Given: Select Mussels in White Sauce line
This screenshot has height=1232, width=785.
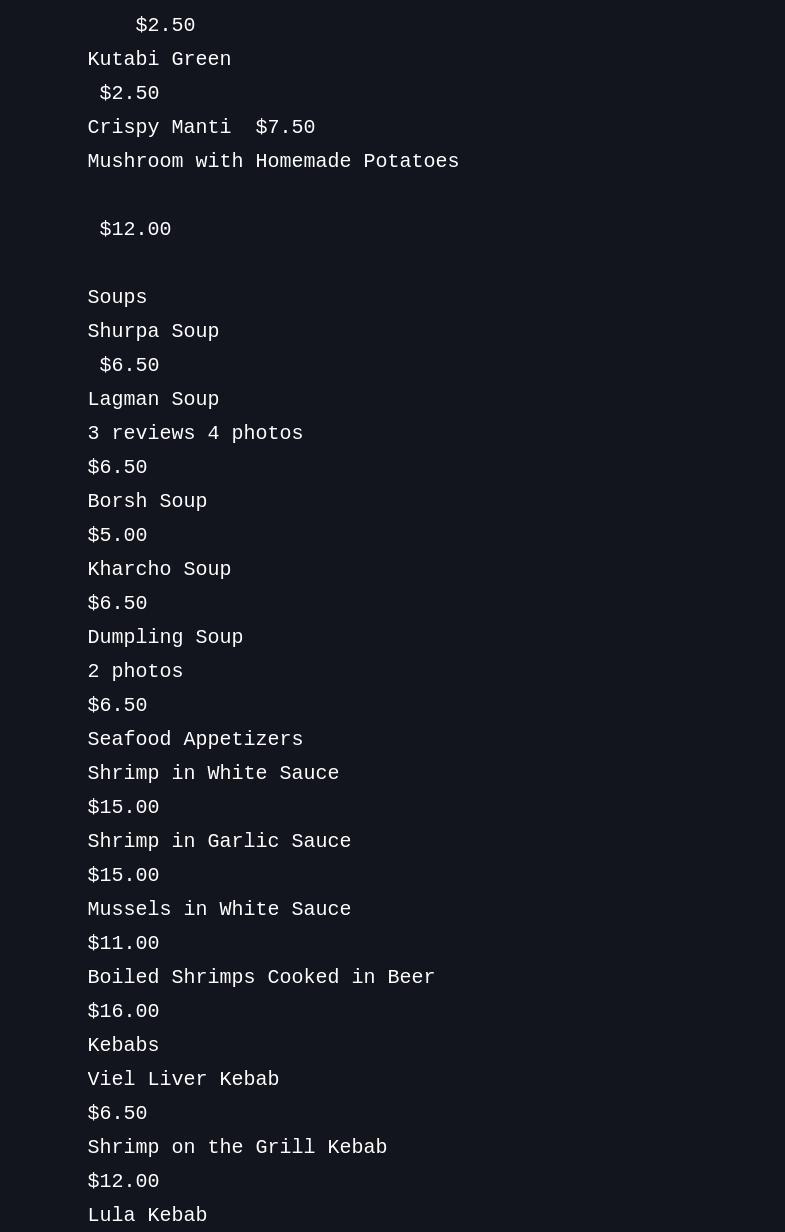Looking at the screenshot, I should tap(219, 910).
